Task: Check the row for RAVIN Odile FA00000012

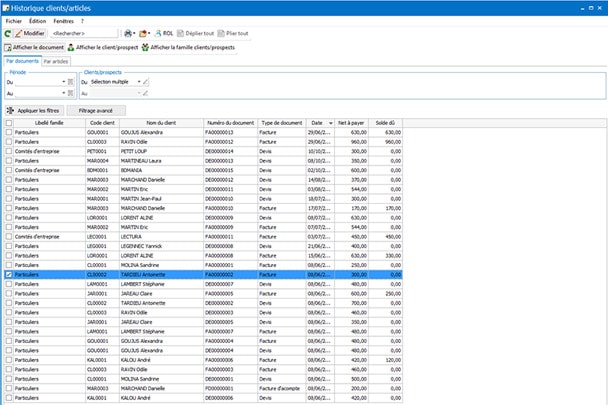Action: [9, 142]
